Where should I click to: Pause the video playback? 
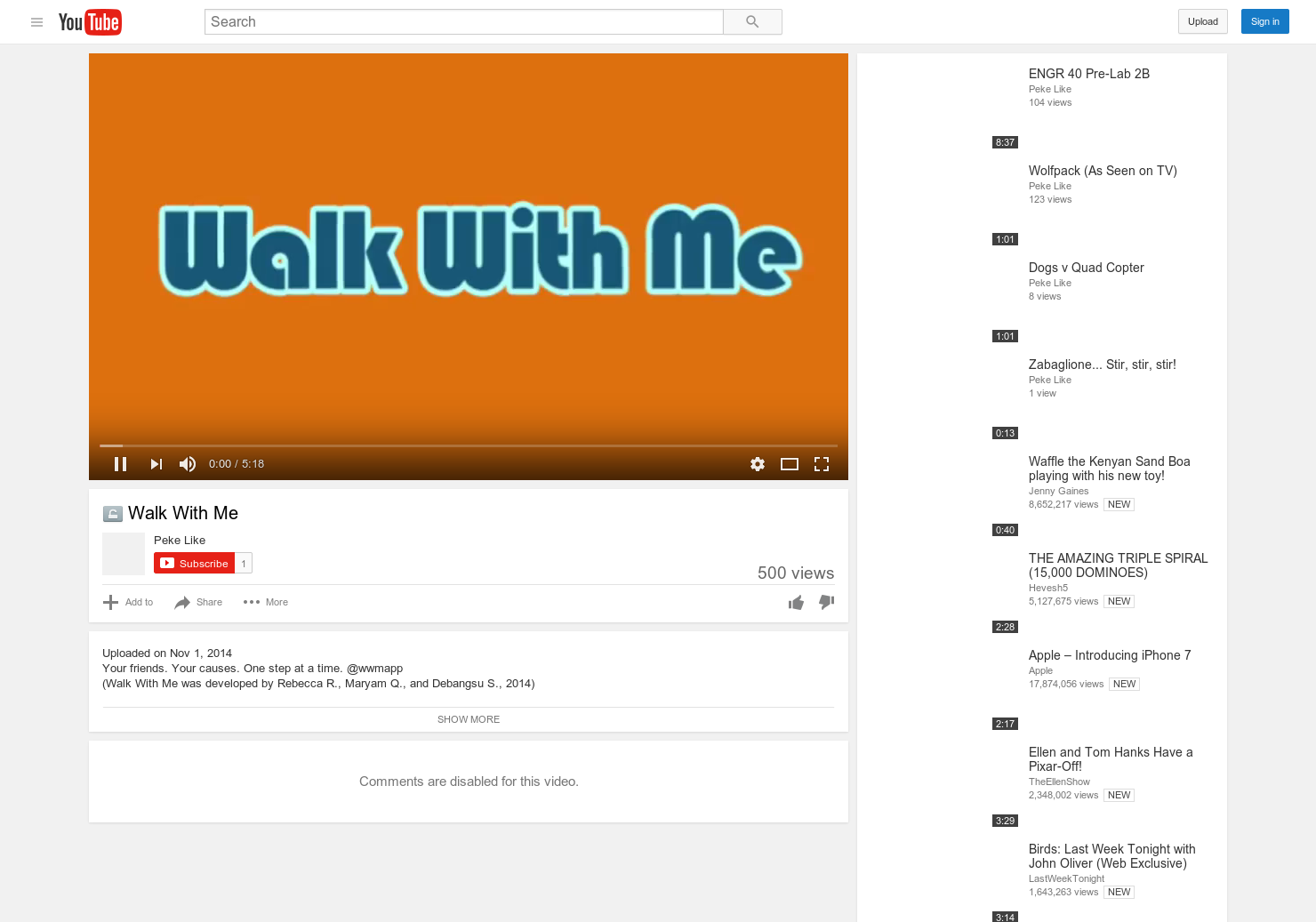point(120,463)
